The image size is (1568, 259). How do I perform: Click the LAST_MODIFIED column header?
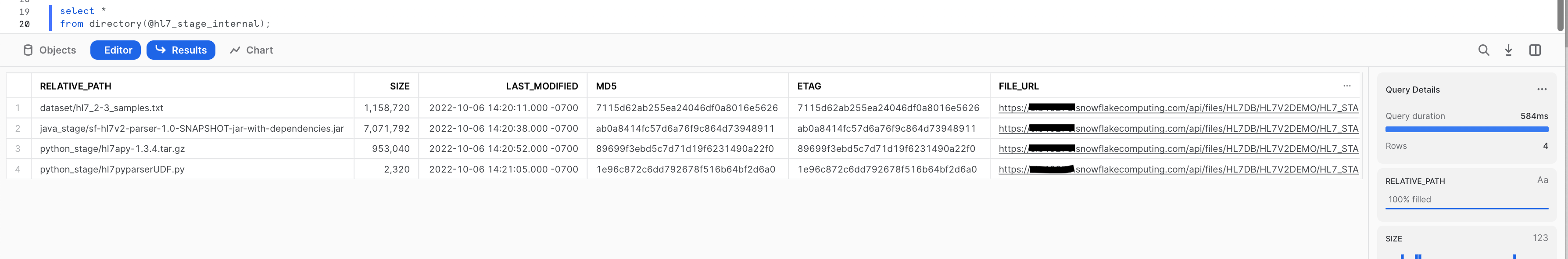(541, 86)
